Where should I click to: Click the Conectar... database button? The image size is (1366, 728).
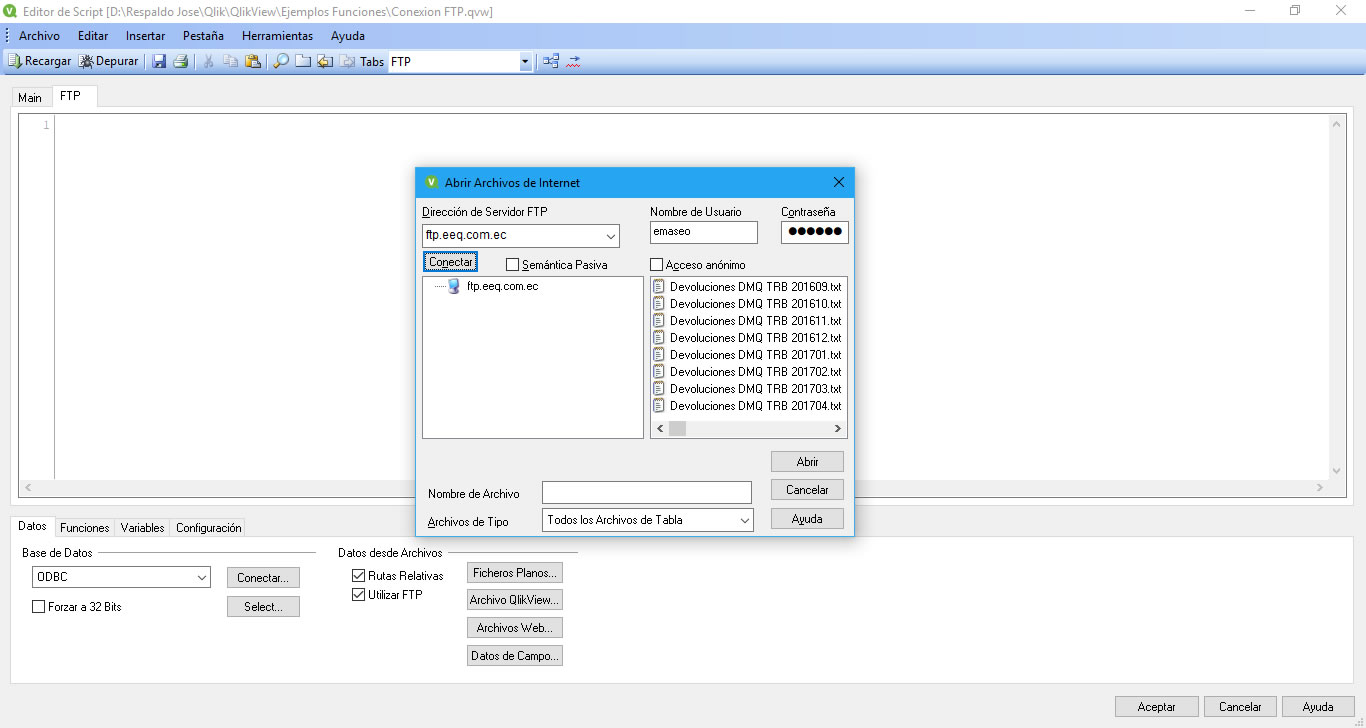pyautogui.click(x=263, y=578)
